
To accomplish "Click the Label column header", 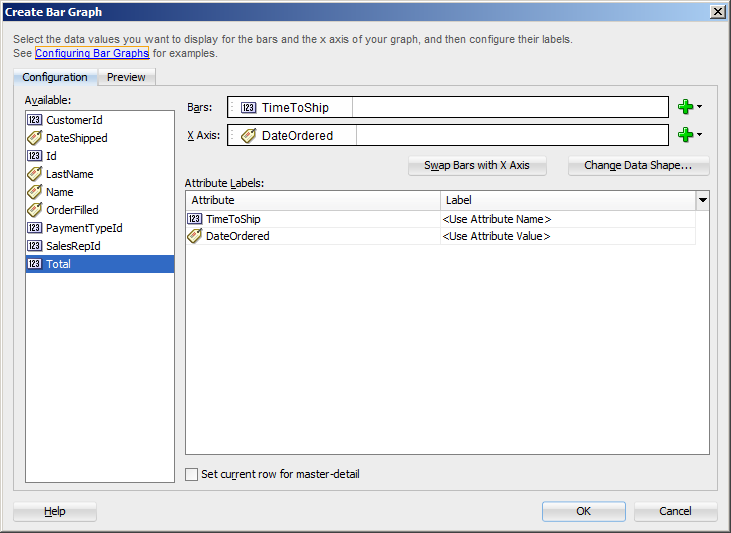I will (568, 200).
